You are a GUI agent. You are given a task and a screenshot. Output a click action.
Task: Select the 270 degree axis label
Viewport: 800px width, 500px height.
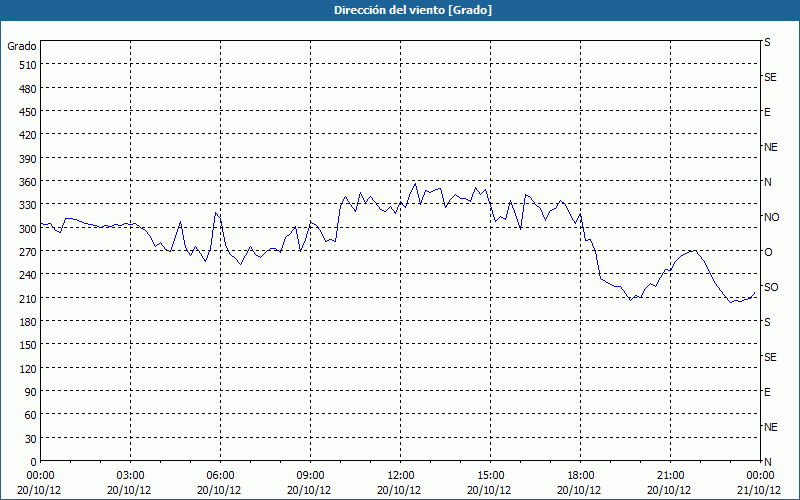pyautogui.click(x=28, y=252)
